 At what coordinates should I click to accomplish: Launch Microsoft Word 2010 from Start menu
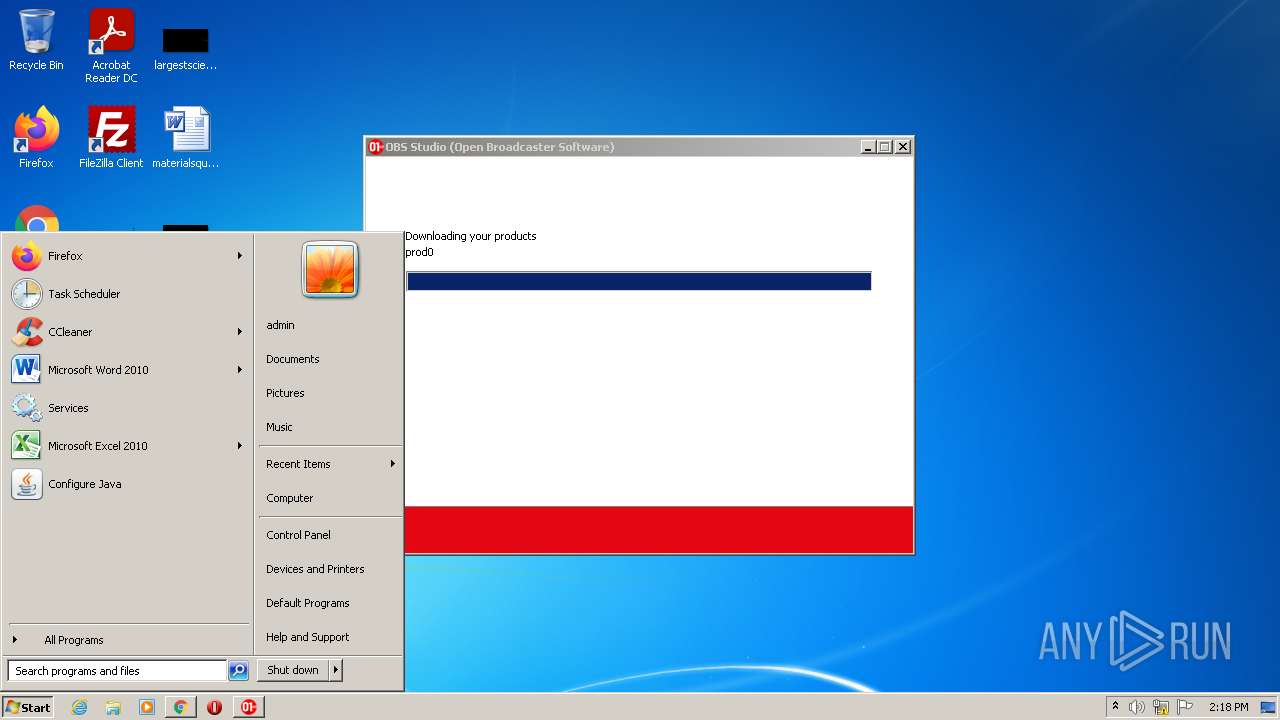tap(126, 370)
